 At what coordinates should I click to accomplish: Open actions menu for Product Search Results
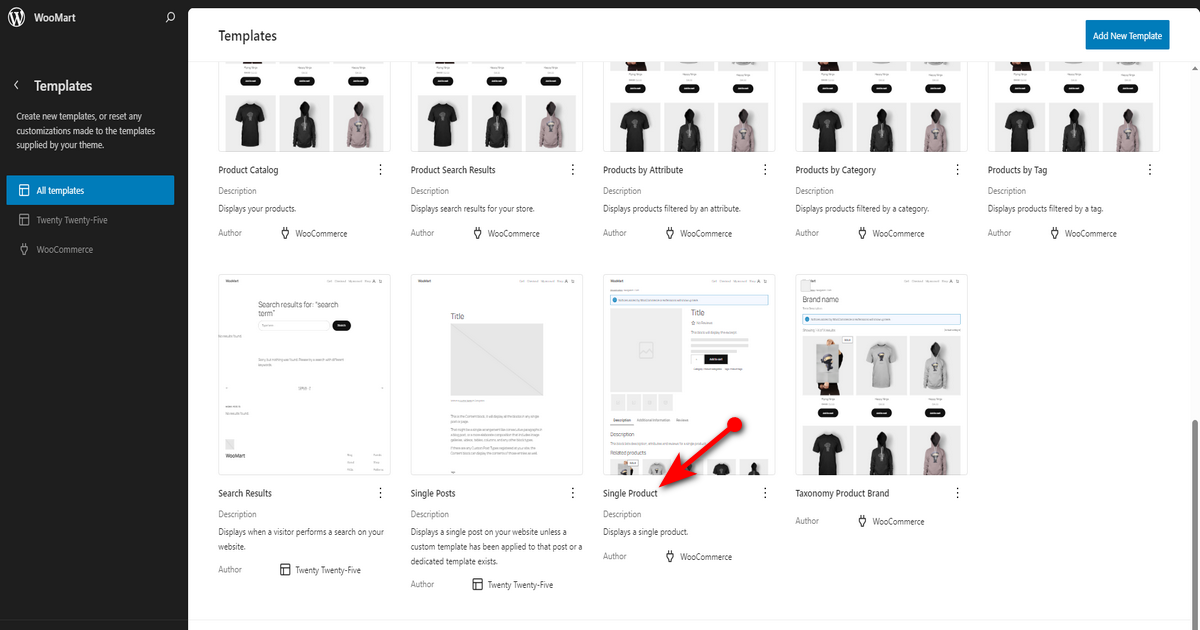point(572,170)
